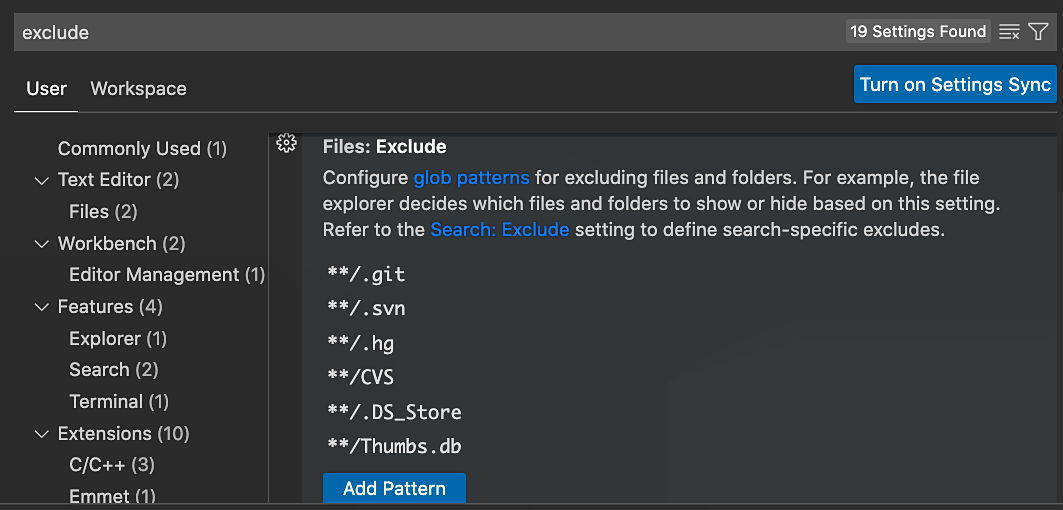Screen dimensions: 1063x510
Task: Select Commonly Used in the settings tree
Action: point(142,149)
